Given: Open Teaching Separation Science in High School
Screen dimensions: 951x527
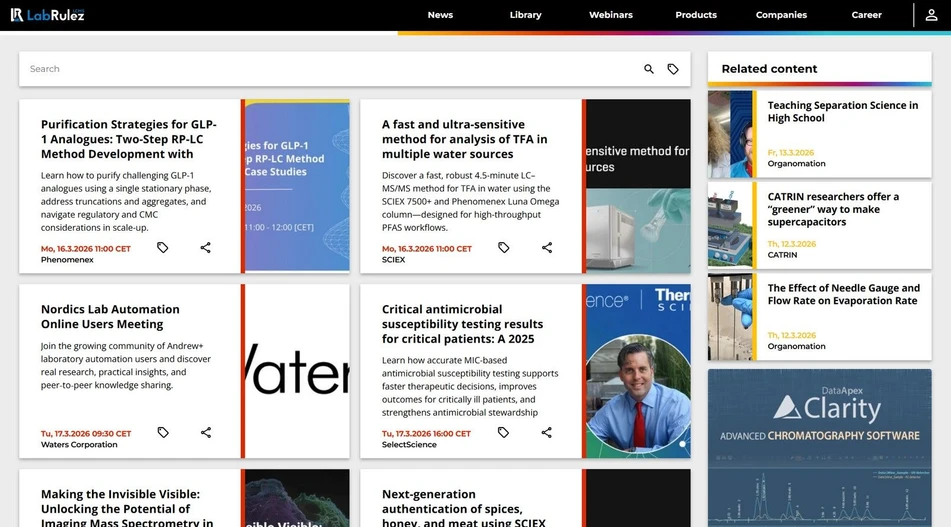Looking at the screenshot, I should [x=842, y=112].
